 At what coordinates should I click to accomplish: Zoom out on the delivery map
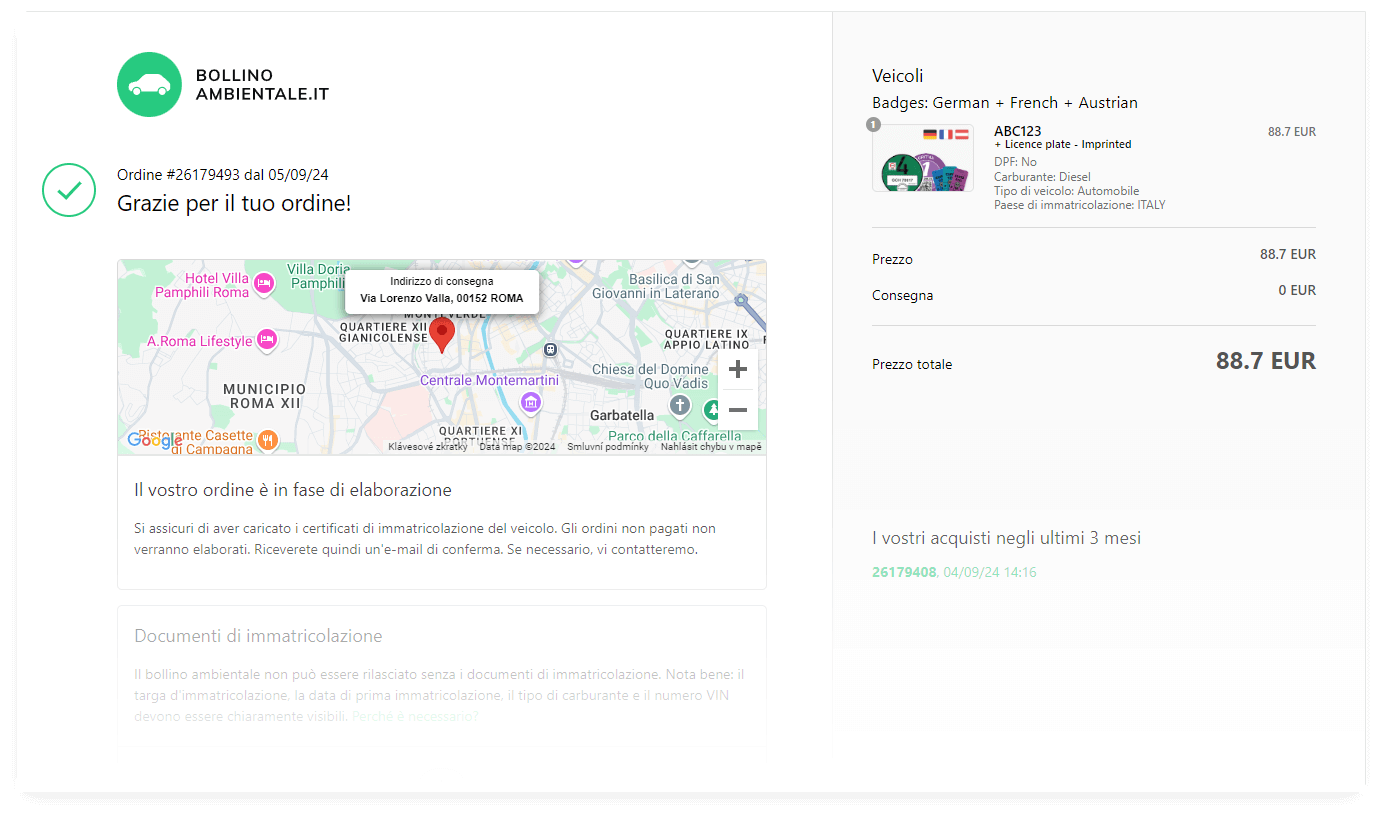pyautogui.click(x=738, y=410)
